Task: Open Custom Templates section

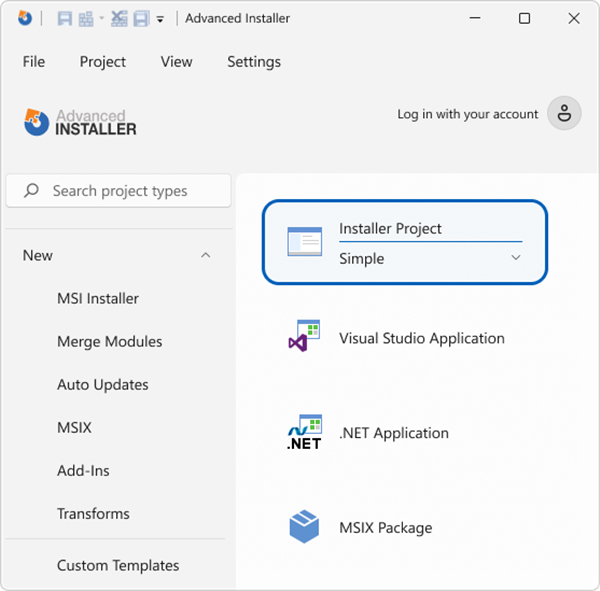Action: [x=118, y=565]
